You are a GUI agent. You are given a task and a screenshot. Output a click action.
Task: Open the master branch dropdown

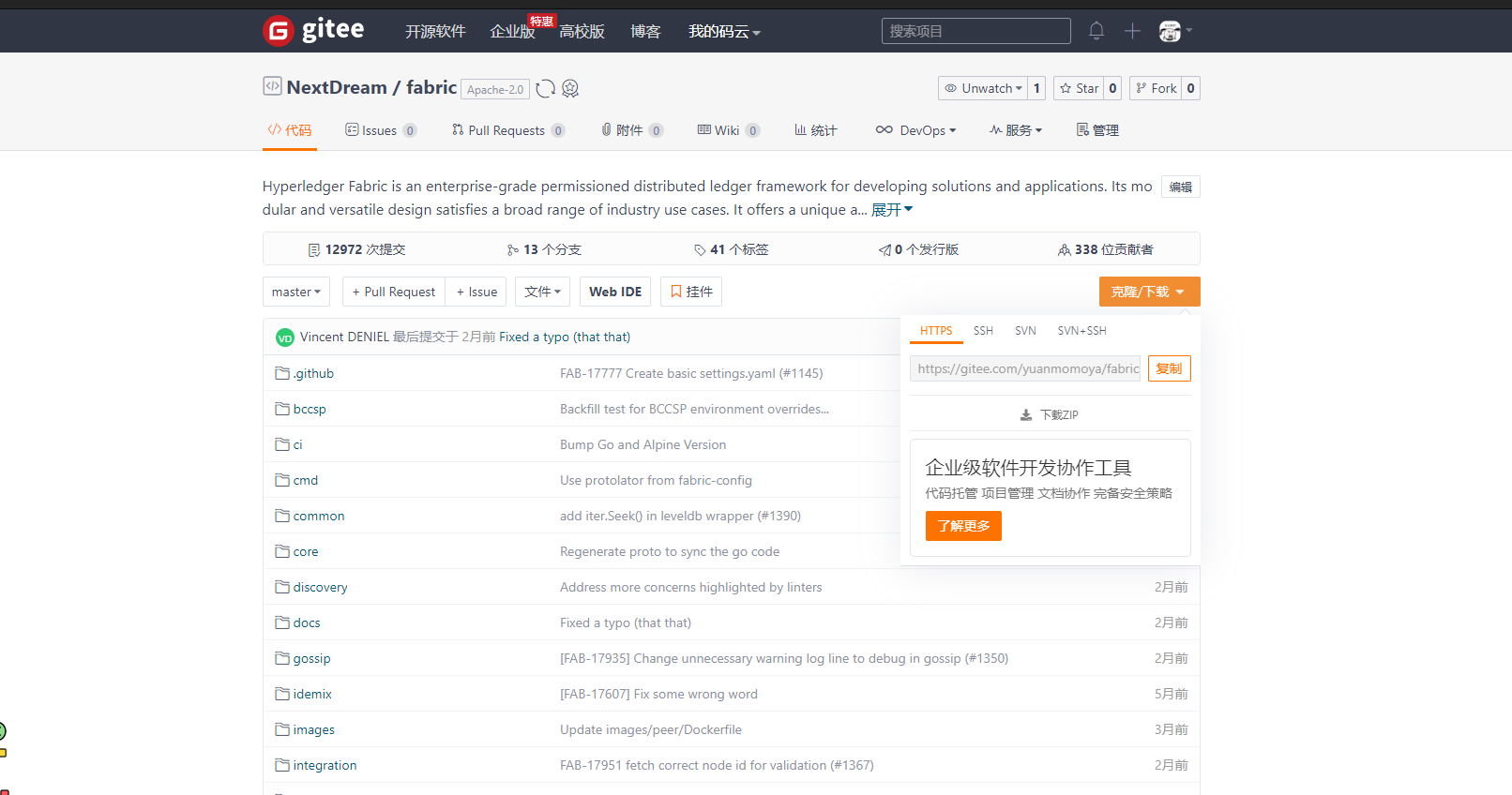point(296,292)
